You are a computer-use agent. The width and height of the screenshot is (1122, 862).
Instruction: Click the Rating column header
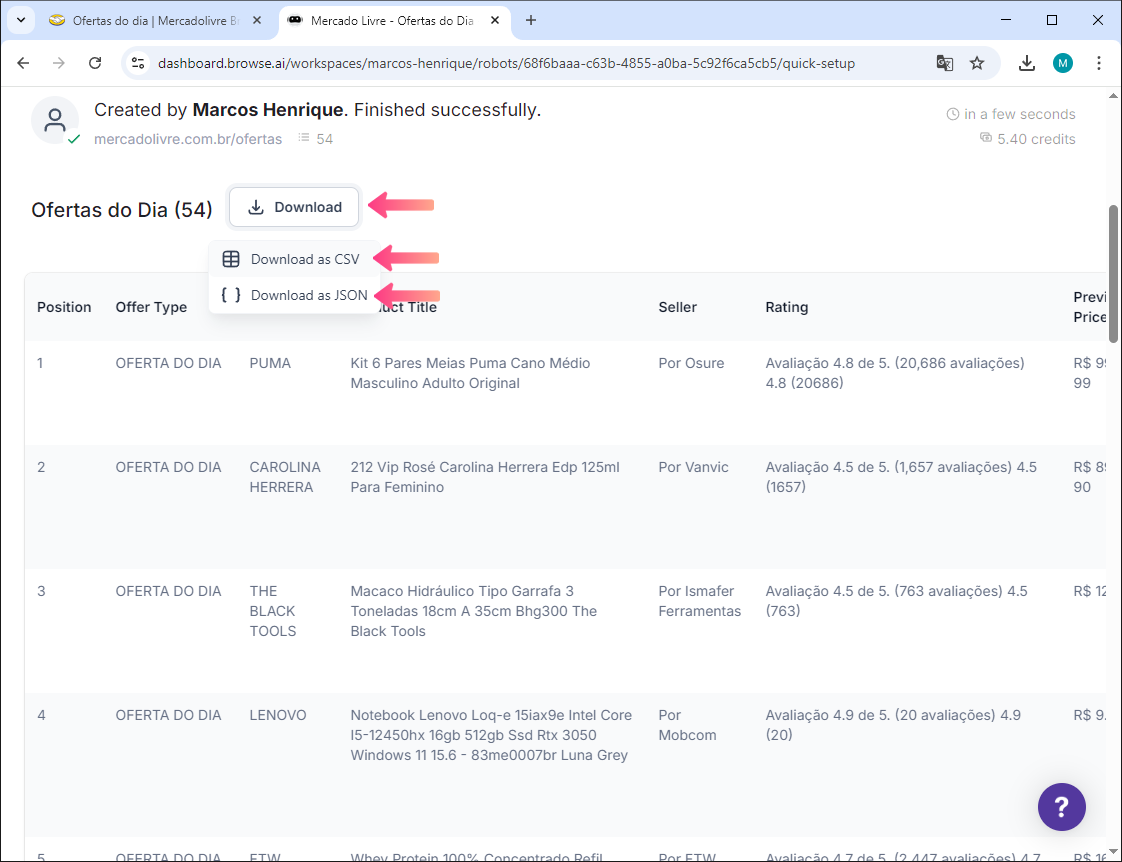(x=786, y=307)
